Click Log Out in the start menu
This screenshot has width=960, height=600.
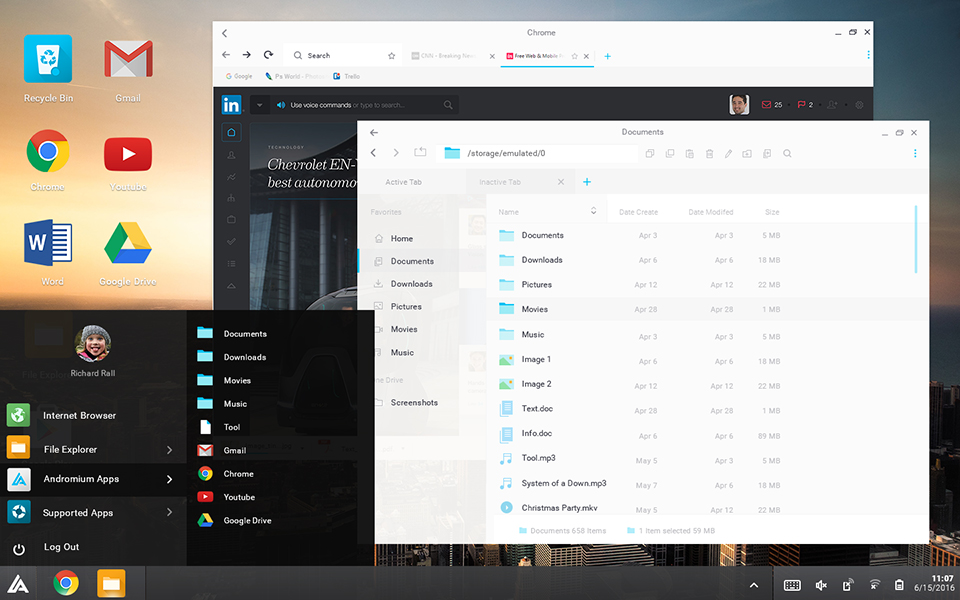[61, 547]
